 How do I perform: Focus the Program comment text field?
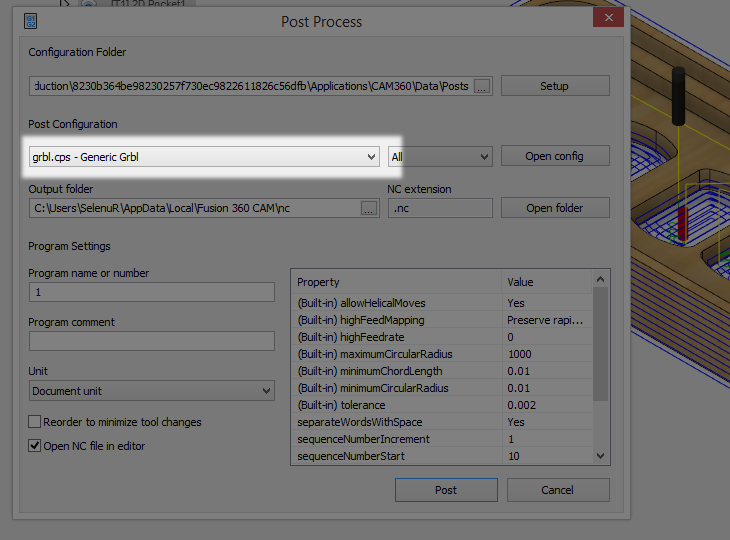click(x=151, y=341)
